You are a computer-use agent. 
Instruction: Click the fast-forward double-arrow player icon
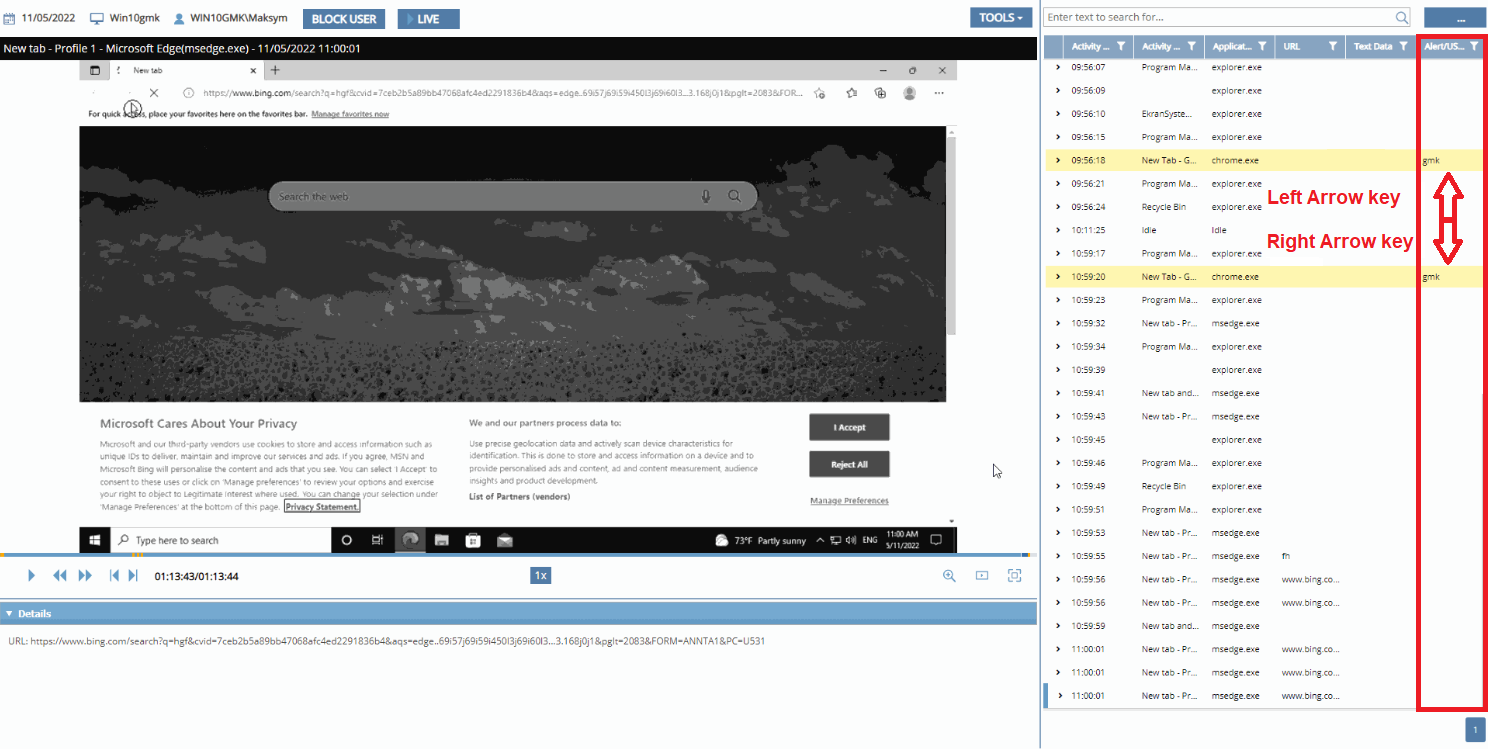pyautogui.click(x=85, y=576)
